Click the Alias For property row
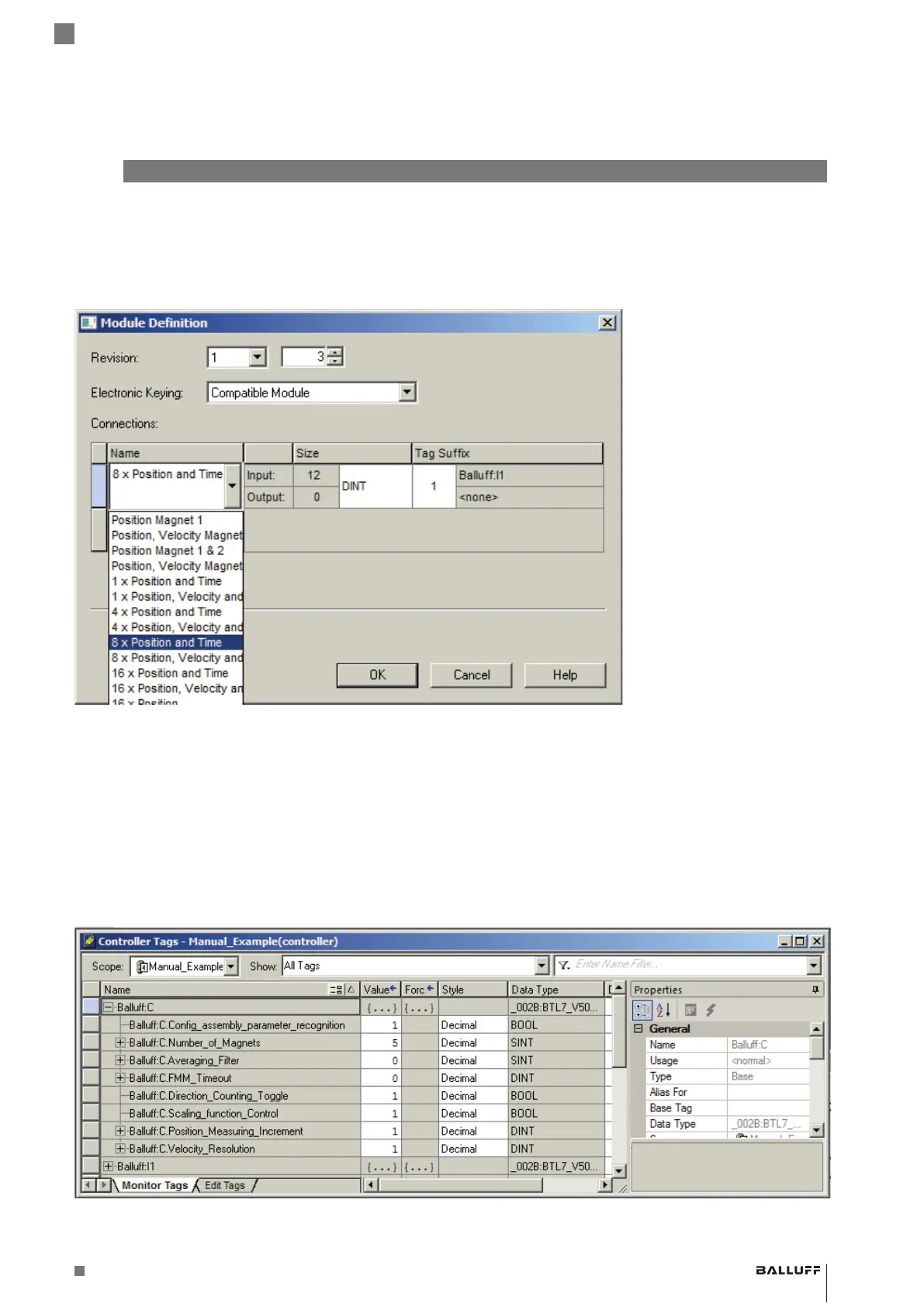The height and width of the screenshot is (1307, 924). (x=722, y=1092)
